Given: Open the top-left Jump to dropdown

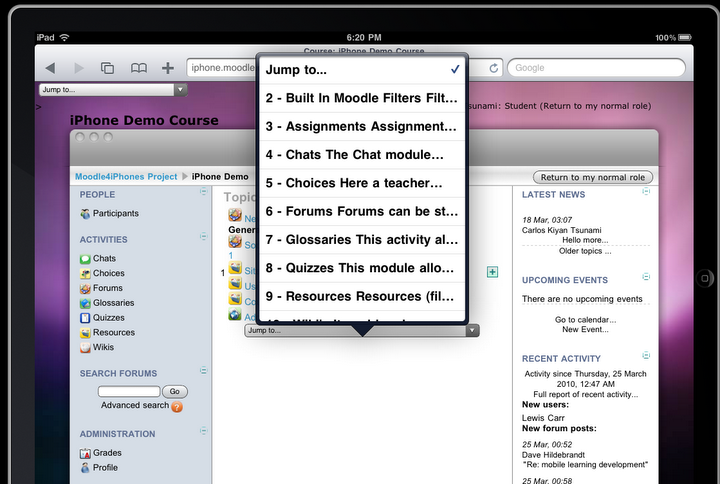Looking at the screenshot, I should coord(113,90).
